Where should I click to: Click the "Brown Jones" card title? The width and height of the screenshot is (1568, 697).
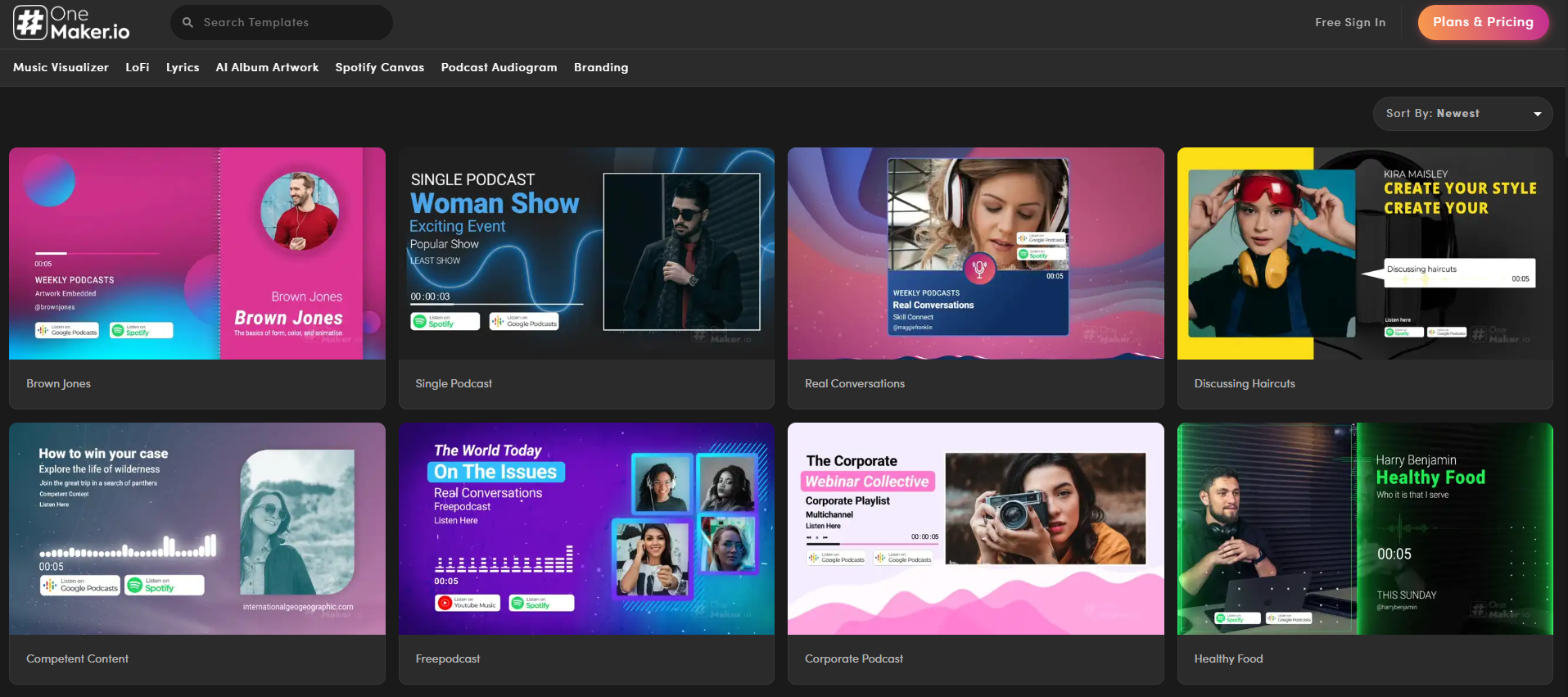click(x=58, y=383)
